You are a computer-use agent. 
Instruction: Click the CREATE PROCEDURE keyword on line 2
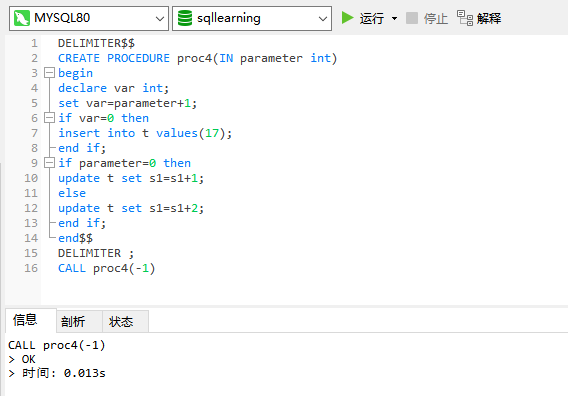(114, 58)
